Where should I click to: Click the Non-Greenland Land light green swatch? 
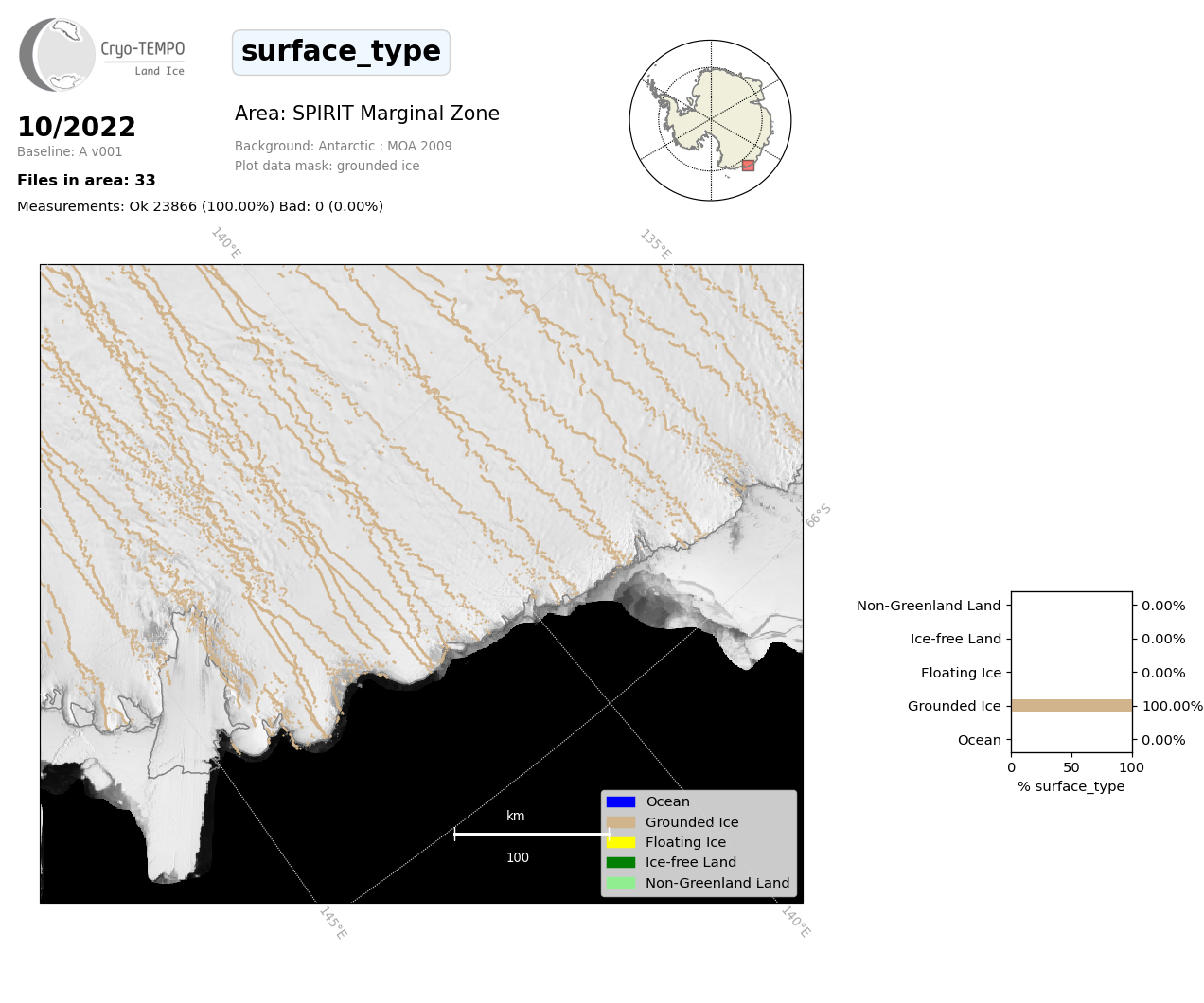click(x=621, y=883)
